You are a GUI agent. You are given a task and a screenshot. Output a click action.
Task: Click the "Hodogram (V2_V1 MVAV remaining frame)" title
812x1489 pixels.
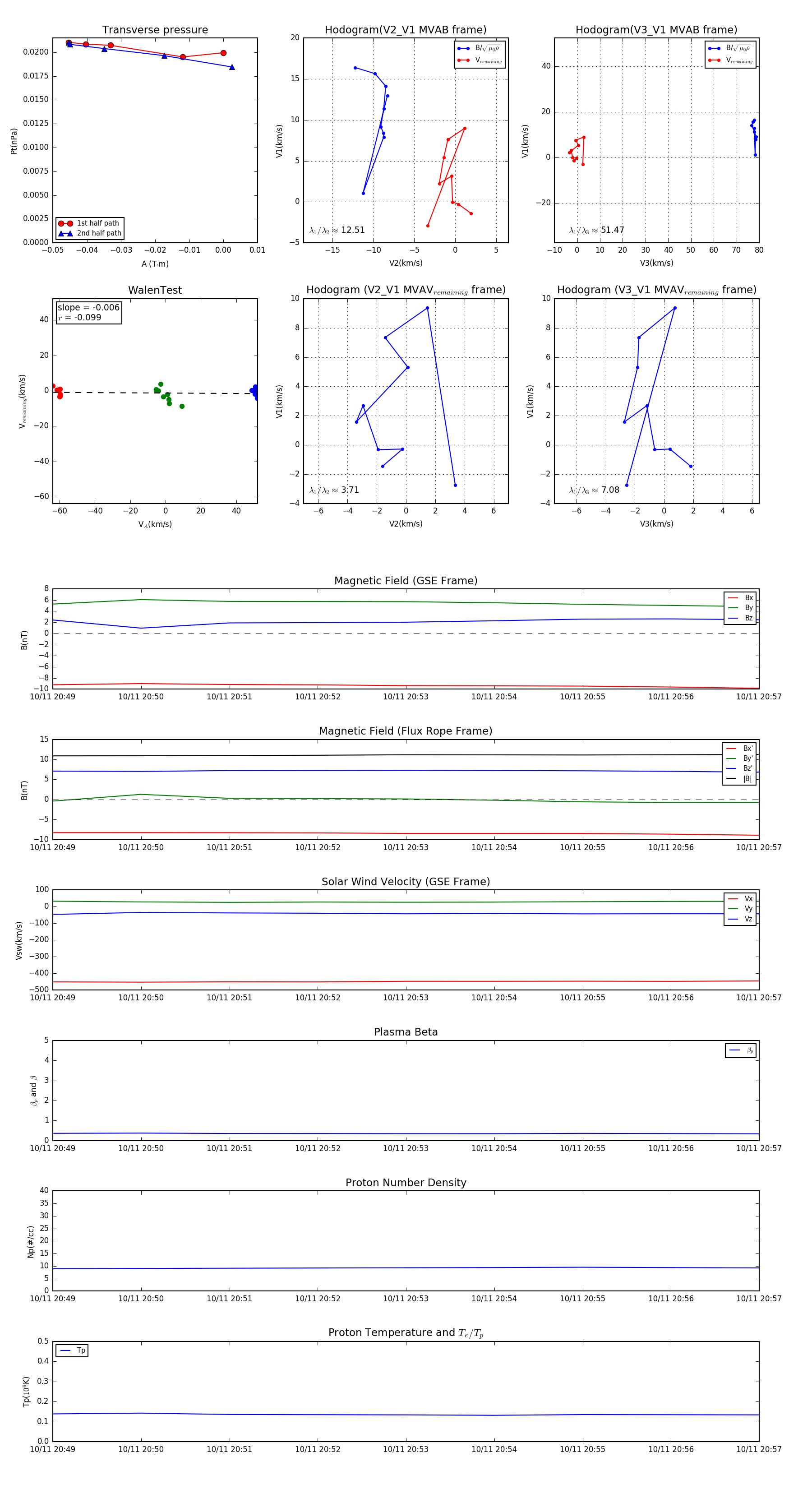click(406, 290)
